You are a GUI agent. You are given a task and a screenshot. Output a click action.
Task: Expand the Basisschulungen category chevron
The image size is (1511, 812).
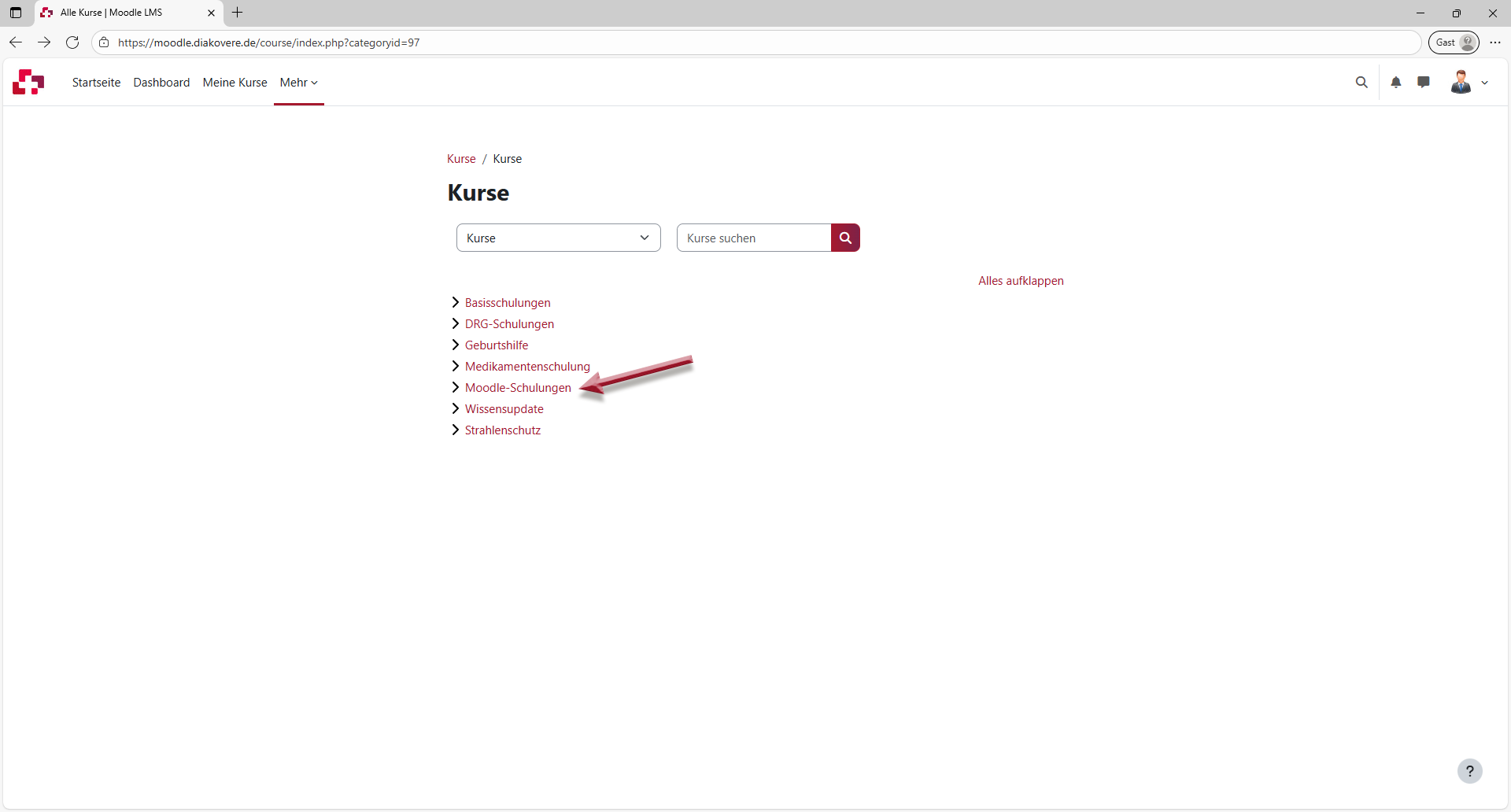pyautogui.click(x=455, y=303)
